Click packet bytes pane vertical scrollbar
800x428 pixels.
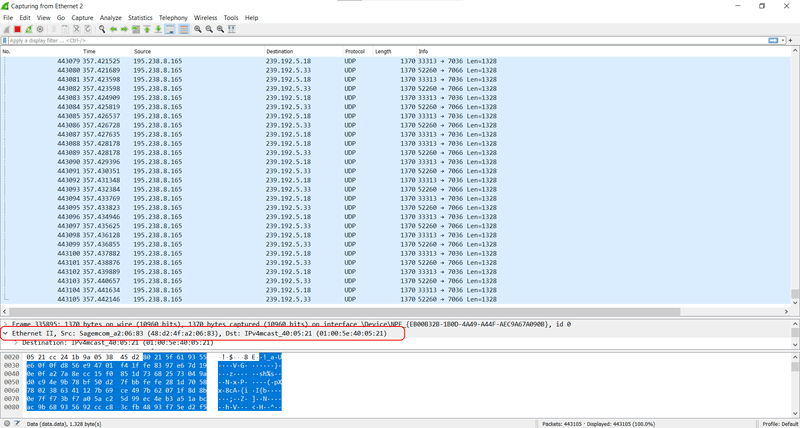pyautogui.click(x=794, y=367)
